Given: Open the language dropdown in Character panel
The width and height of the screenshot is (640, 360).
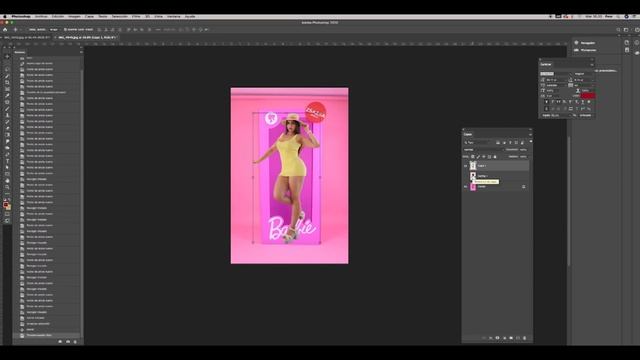Looking at the screenshot, I should tap(556, 116).
